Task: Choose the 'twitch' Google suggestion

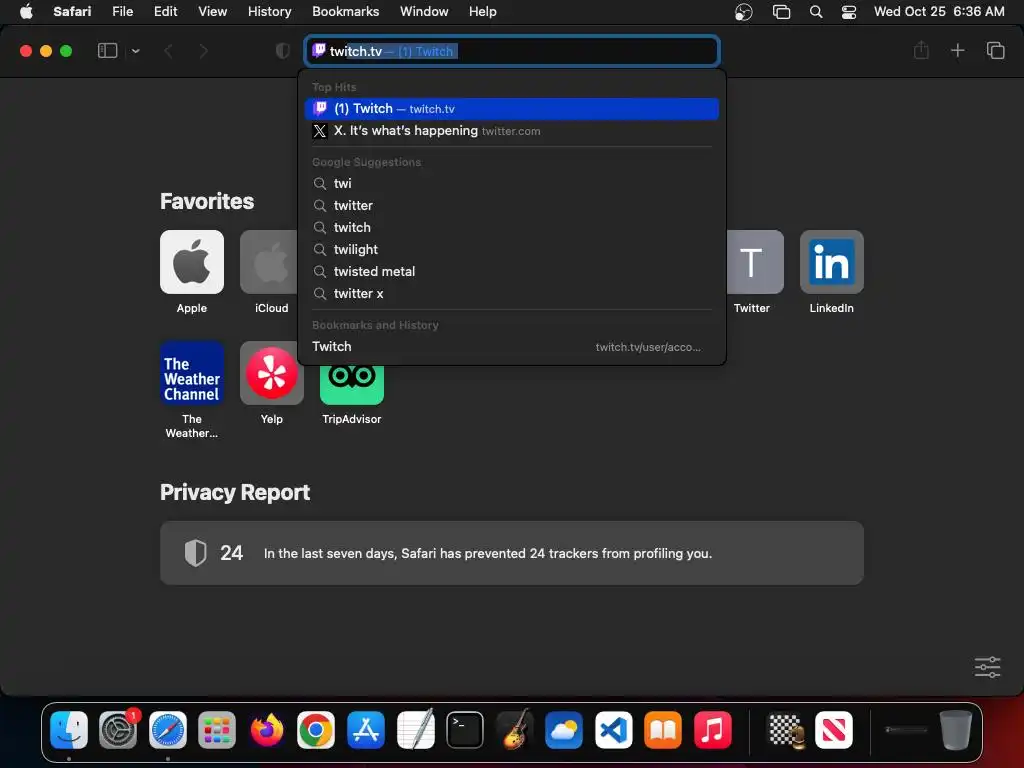Action: [x=512, y=227]
